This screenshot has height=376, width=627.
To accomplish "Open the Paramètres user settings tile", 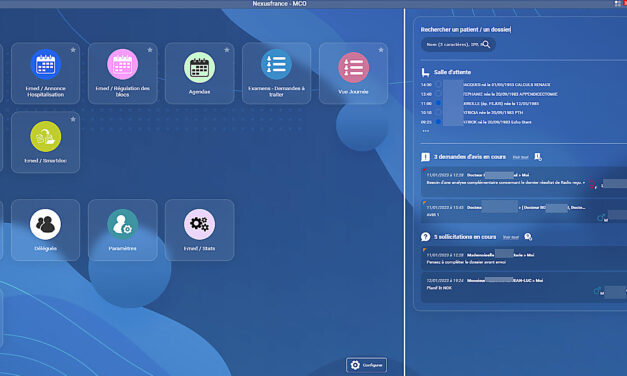I will click(122, 230).
